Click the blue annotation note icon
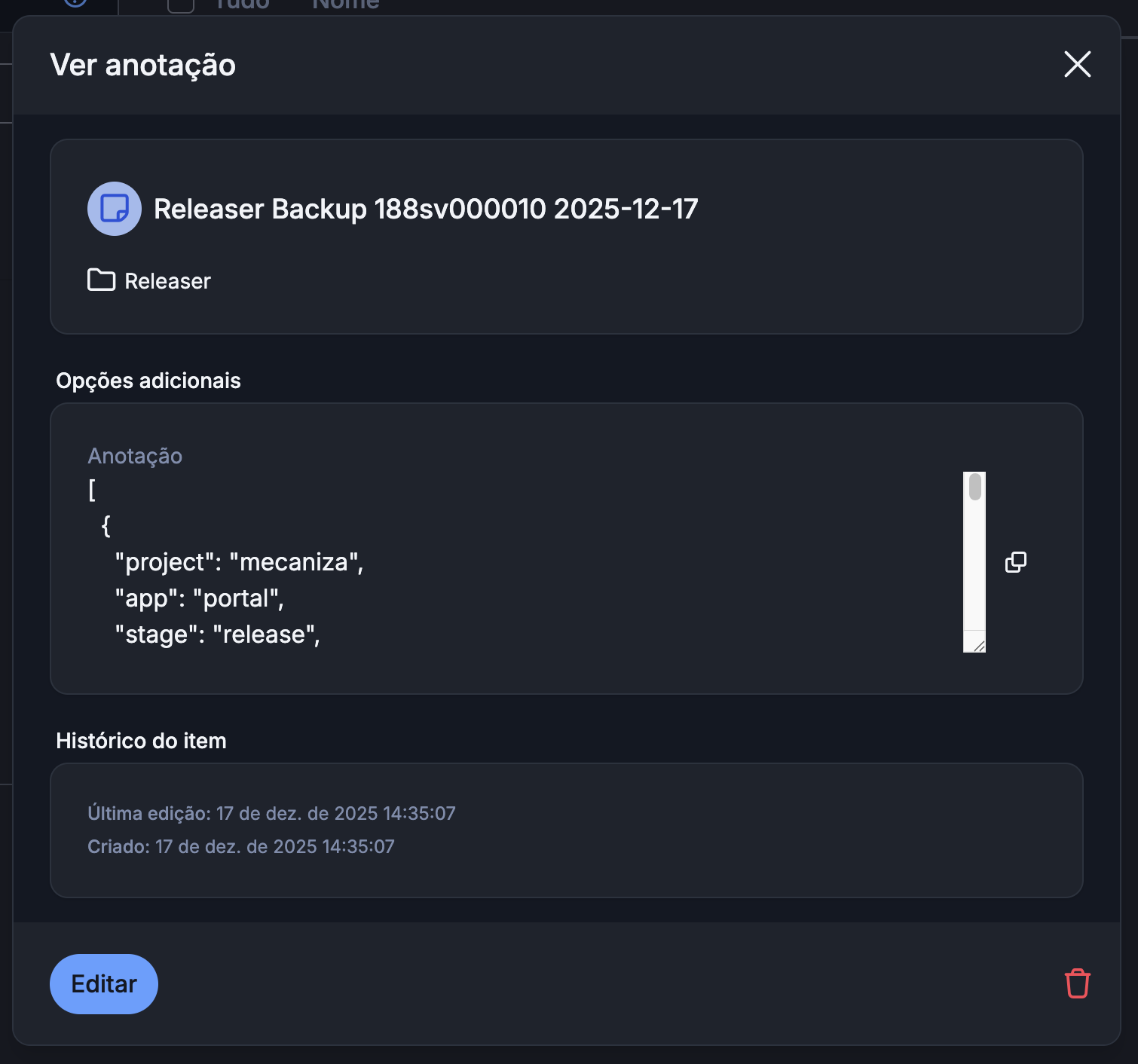Screen dimensions: 1138x1064 pyautogui.click(x=114, y=209)
